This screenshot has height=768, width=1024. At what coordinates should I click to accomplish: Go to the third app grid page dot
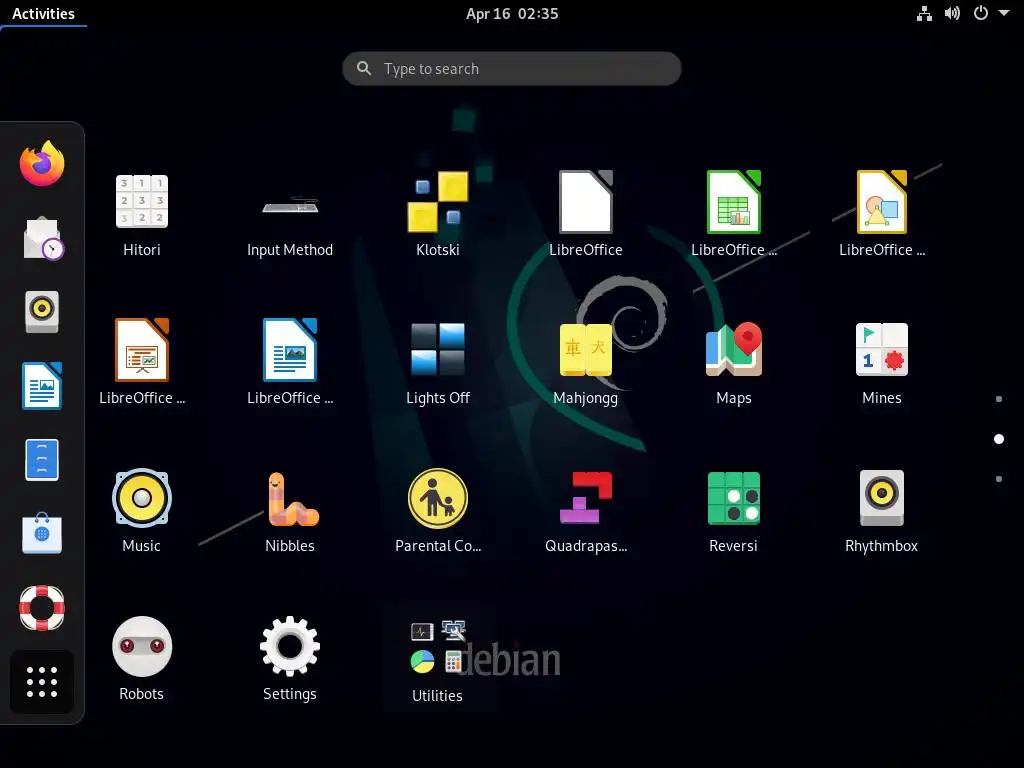click(x=999, y=479)
